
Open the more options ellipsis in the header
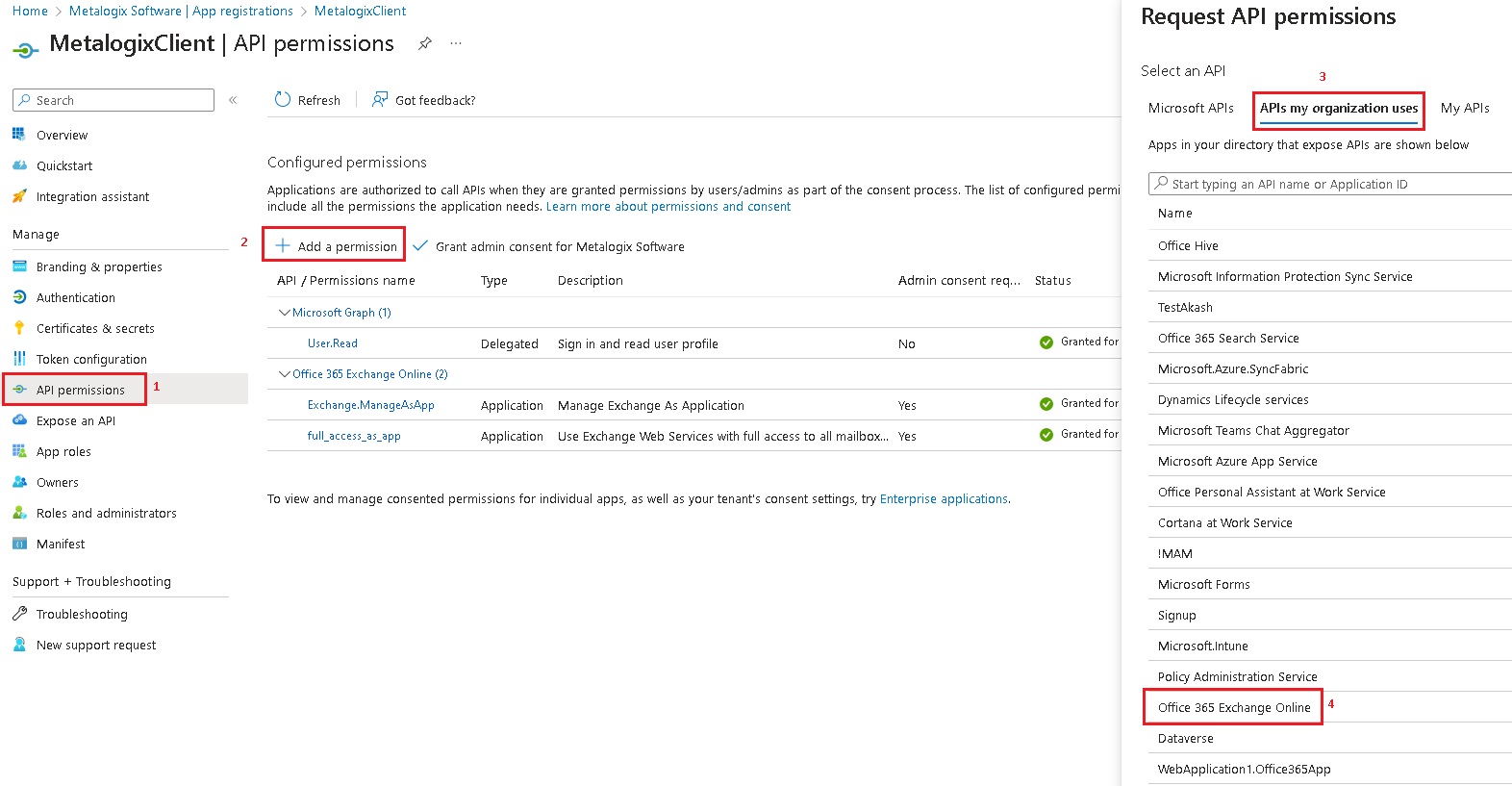pyautogui.click(x=456, y=43)
